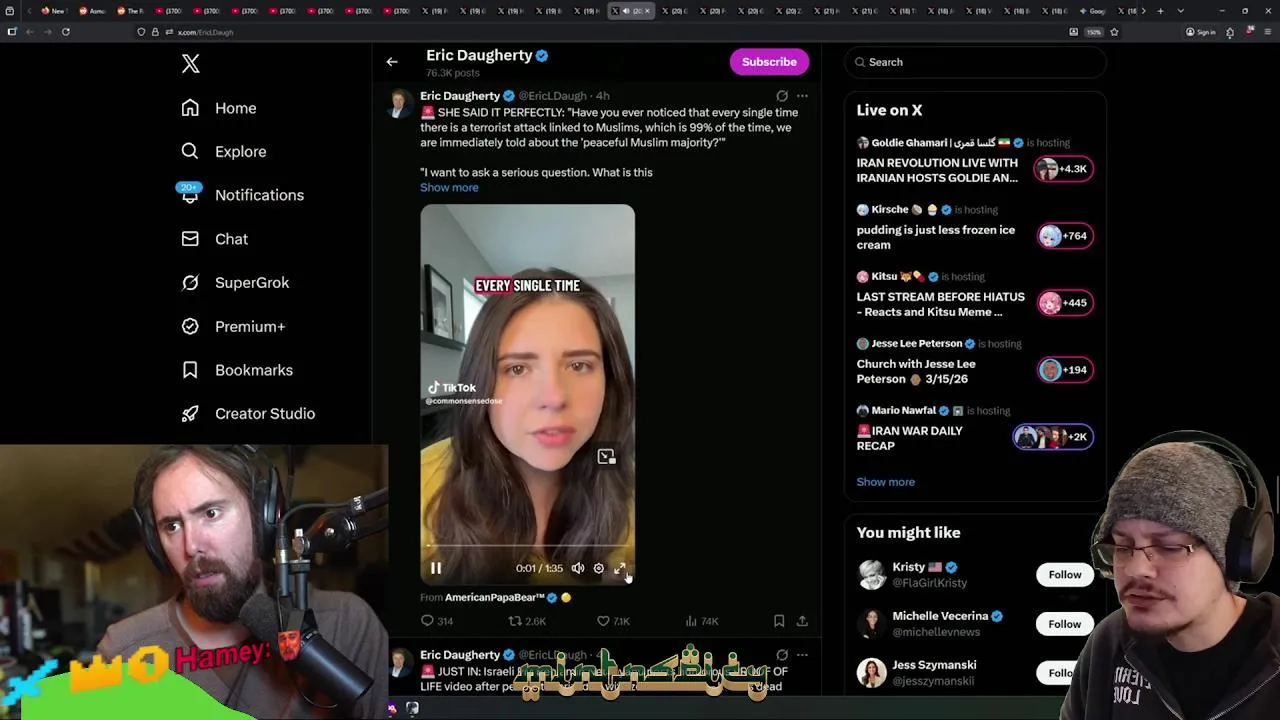Join Mario Nawfal's Iran War Daily Recap
Screen dimensions: 1280x720
click(909, 438)
